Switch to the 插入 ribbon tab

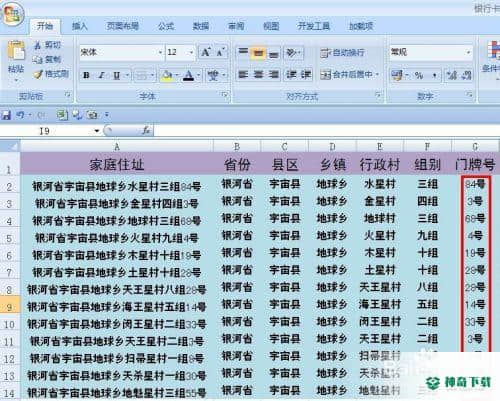(80, 26)
